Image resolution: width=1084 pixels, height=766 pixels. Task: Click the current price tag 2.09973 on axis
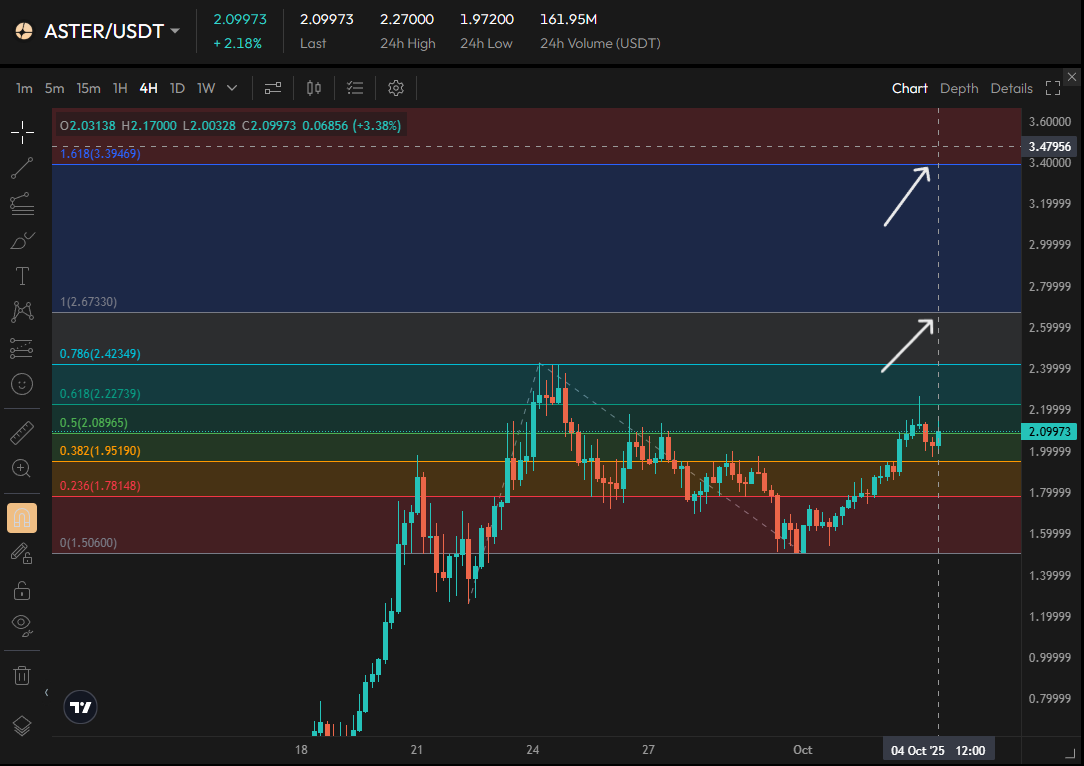click(x=1049, y=431)
